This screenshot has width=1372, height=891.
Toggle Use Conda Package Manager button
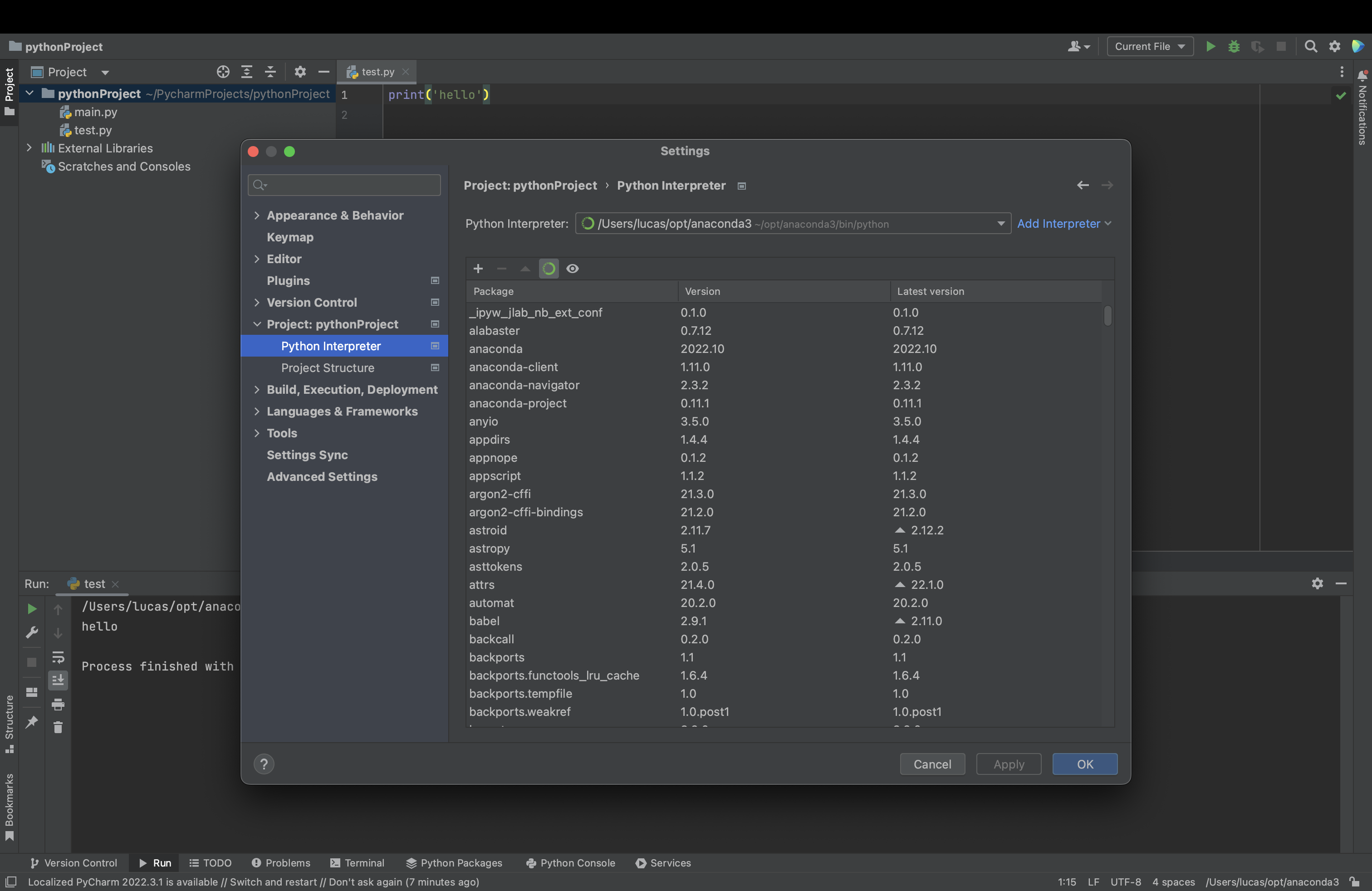(548, 269)
